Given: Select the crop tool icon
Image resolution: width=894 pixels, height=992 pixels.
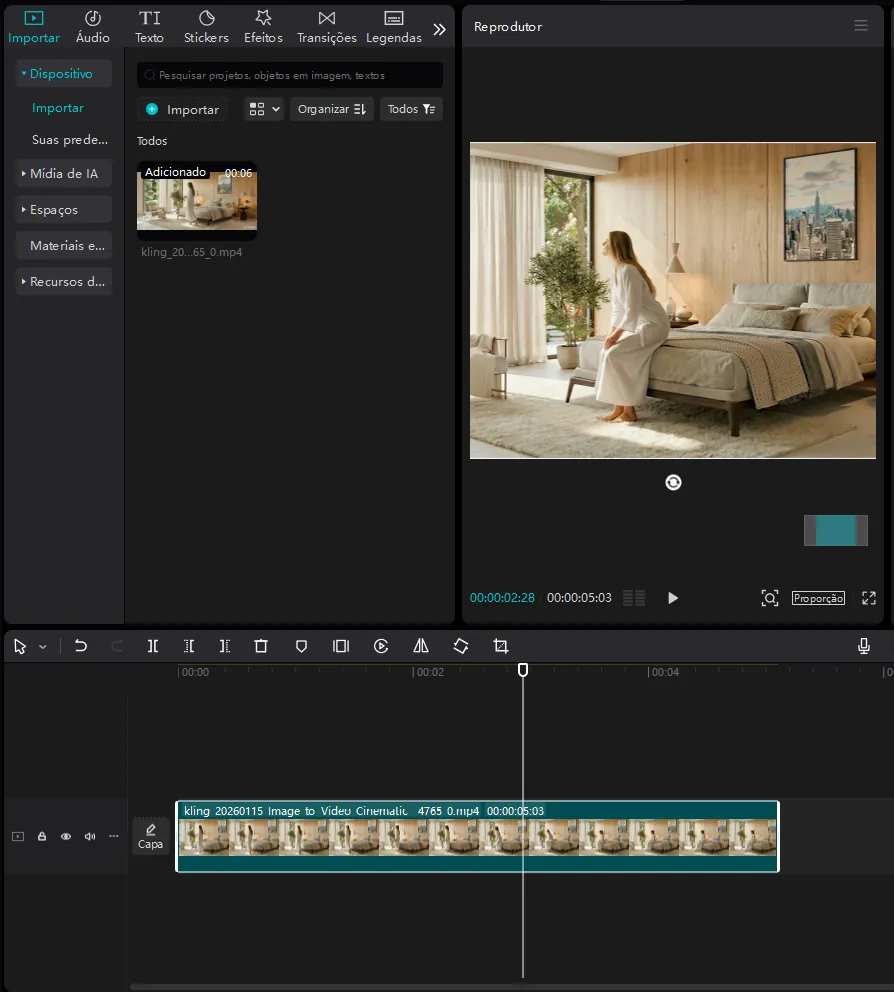Looking at the screenshot, I should (x=501, y=647).
